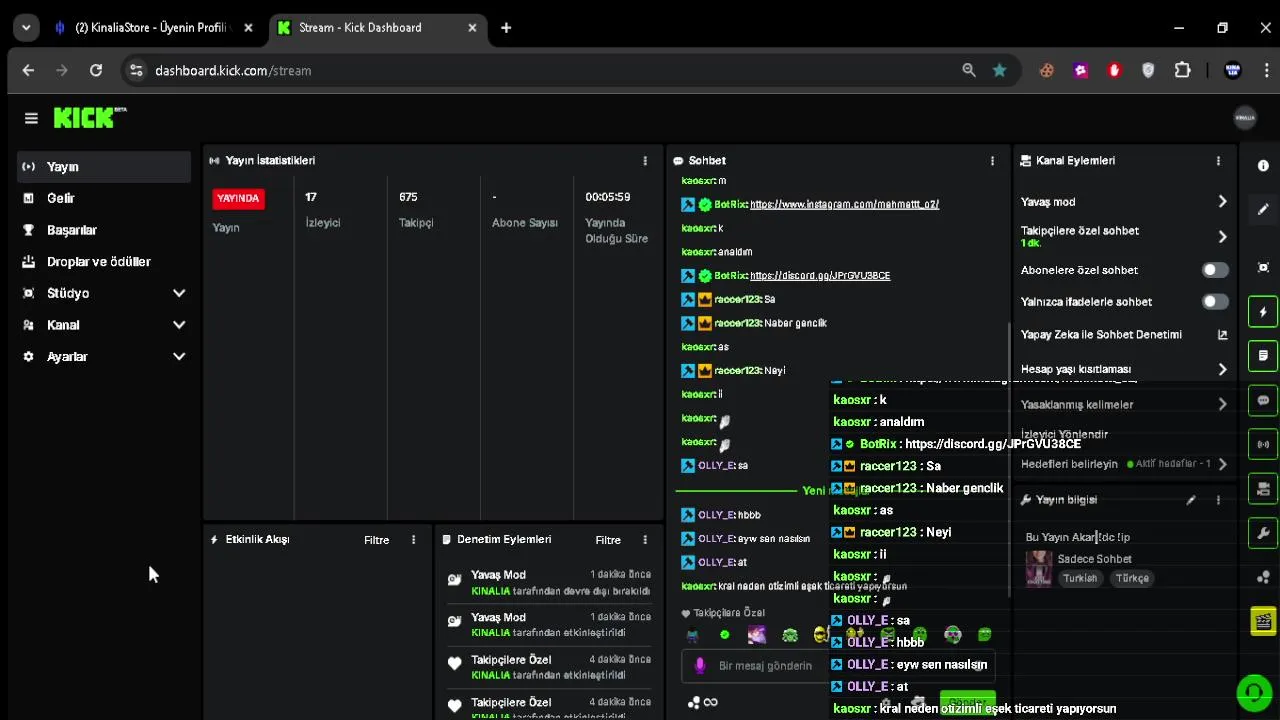Screen dimensions: 1280x720
Task: Open BotRix discord.gg link in Sohbet panel
Action: (820, 276)
